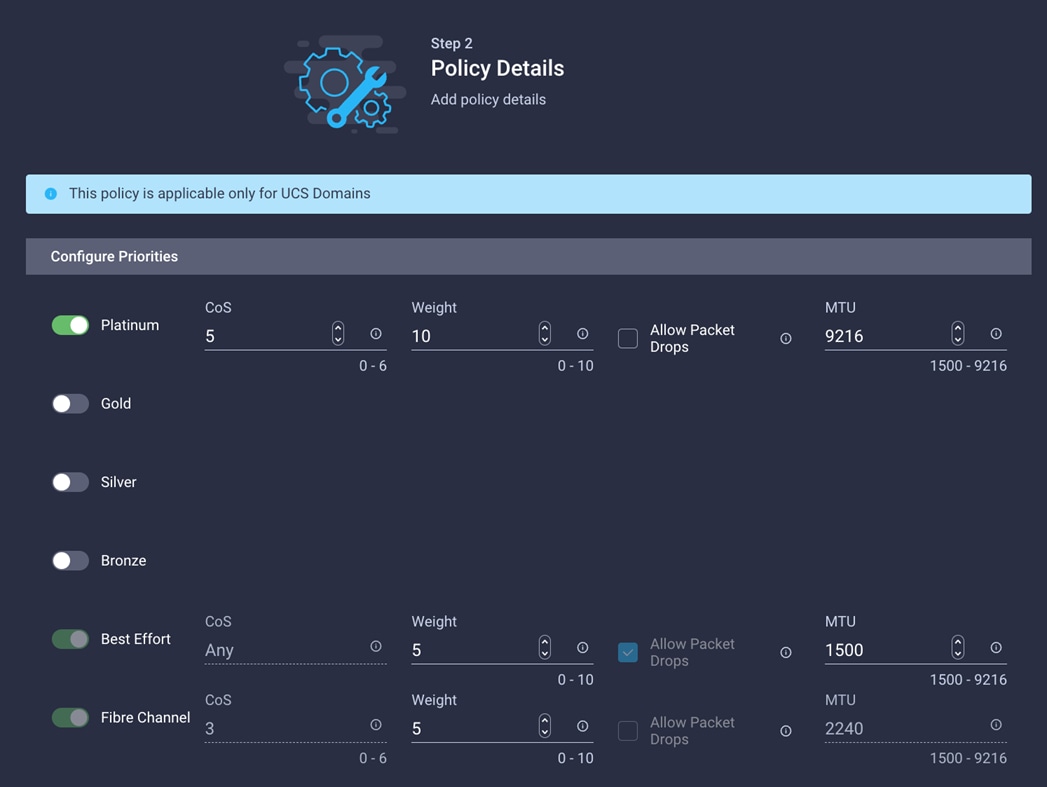Screen dimensions: 1047x787
Task: Enable the Gold priority switch
Action: (70, 404)
